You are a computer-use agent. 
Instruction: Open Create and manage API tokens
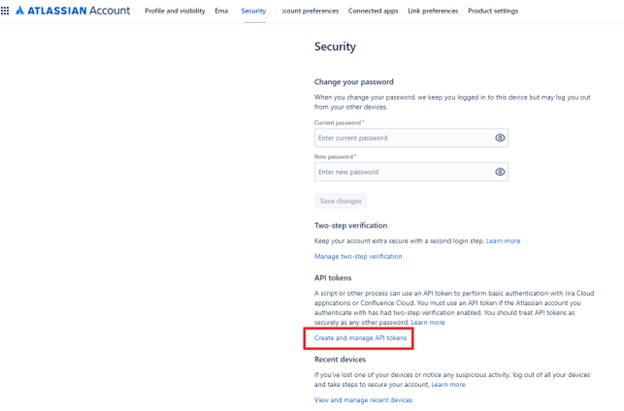[x=361, y=338]
